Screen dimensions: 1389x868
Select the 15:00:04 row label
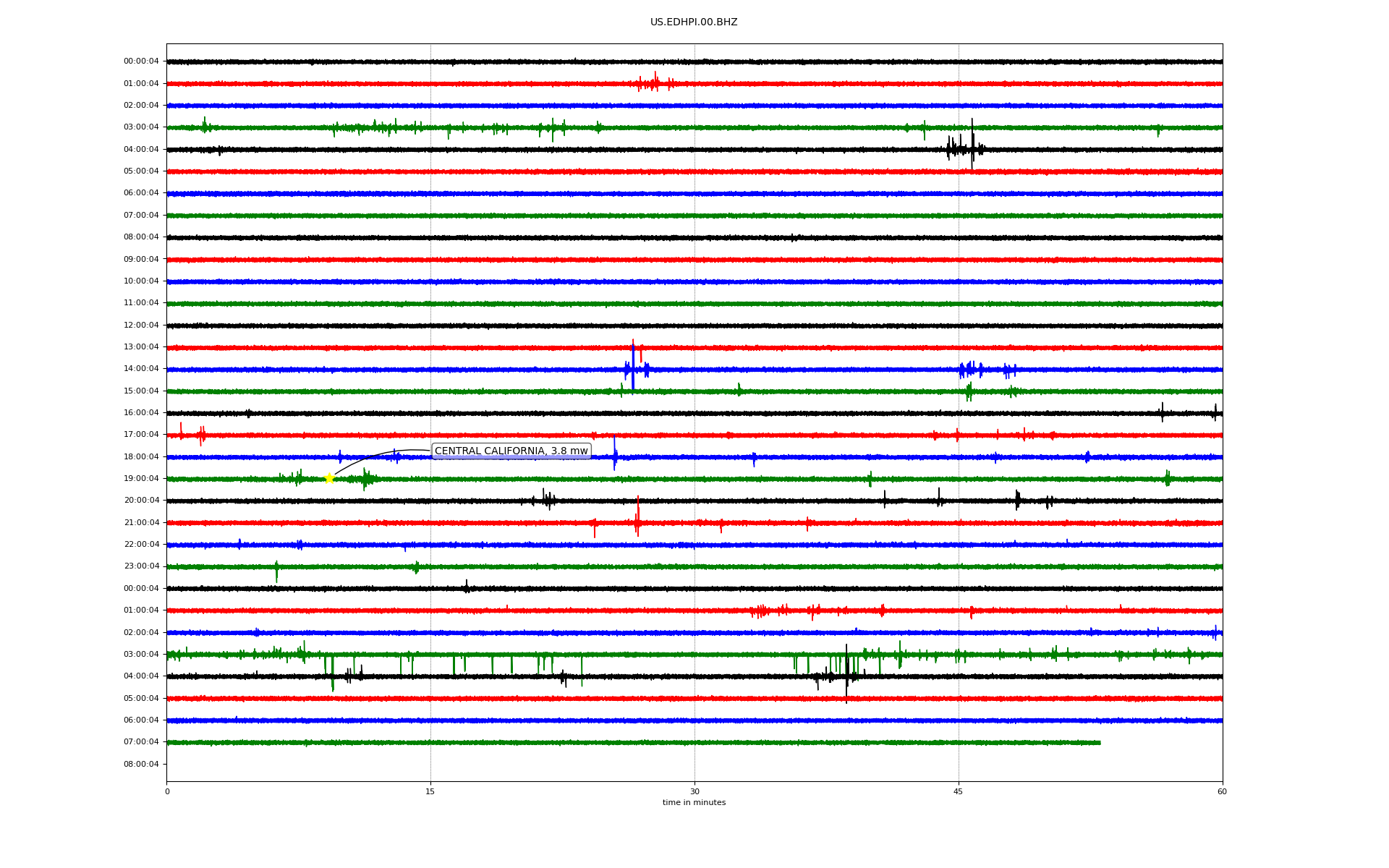141,391
